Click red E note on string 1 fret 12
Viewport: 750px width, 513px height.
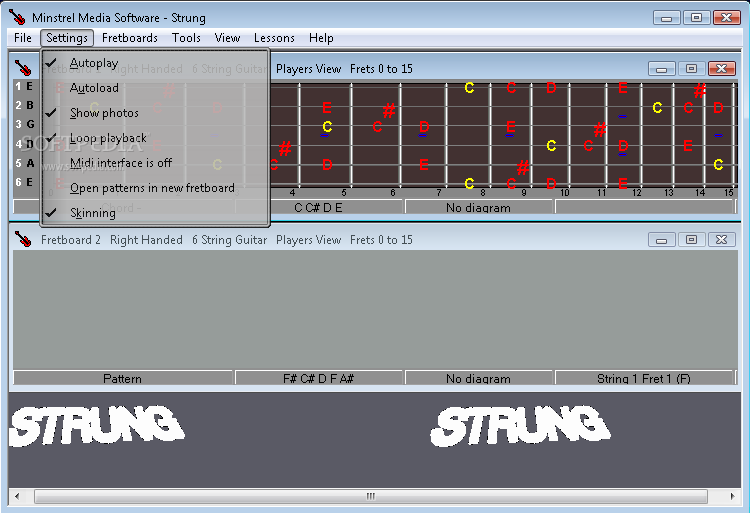point(623,87)
